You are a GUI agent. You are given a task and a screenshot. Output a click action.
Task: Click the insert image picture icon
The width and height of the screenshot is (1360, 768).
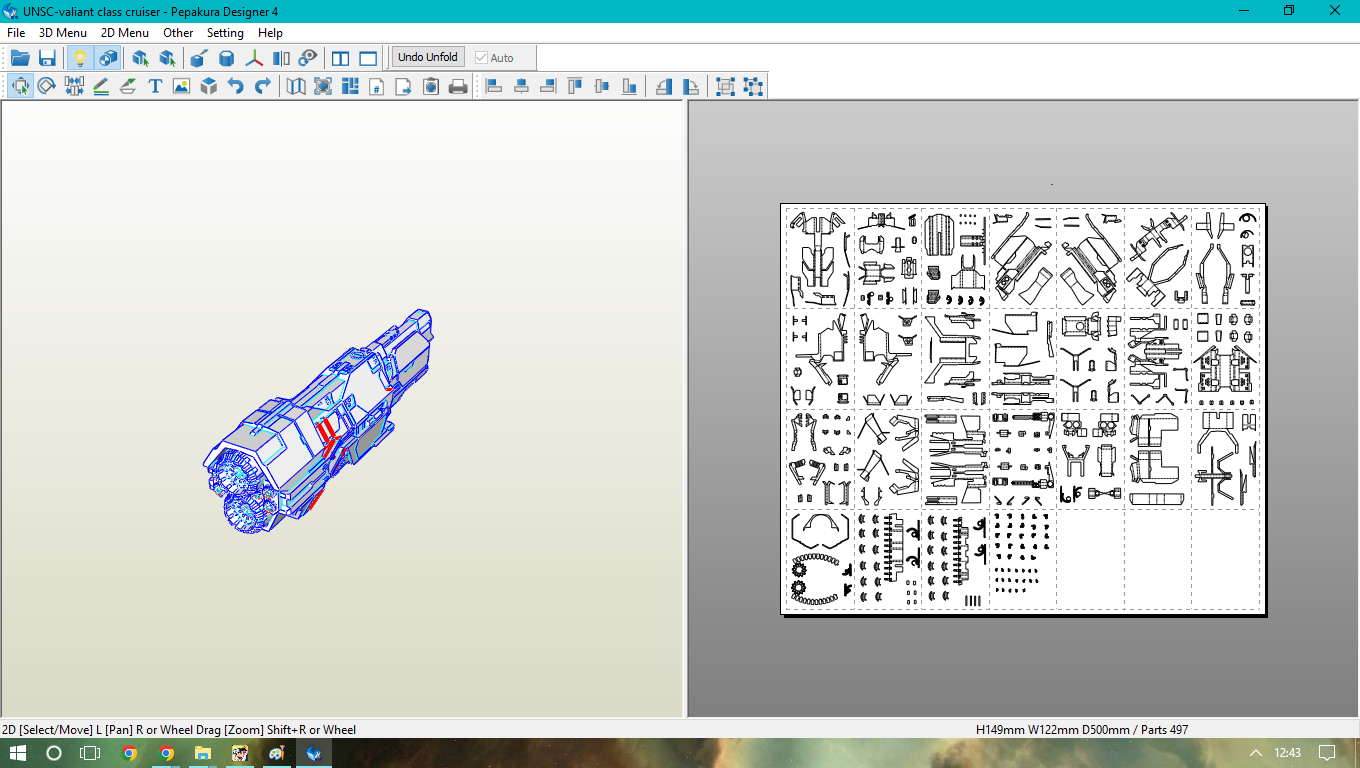click(x=181, y=86)
